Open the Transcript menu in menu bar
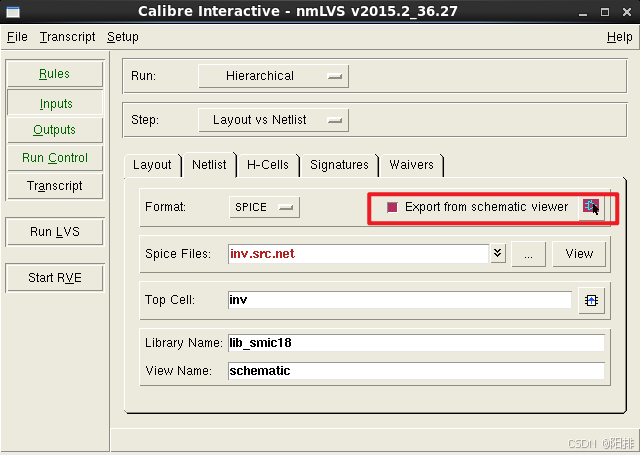Viewport: 640px width, 455px height. coord(67,37)
